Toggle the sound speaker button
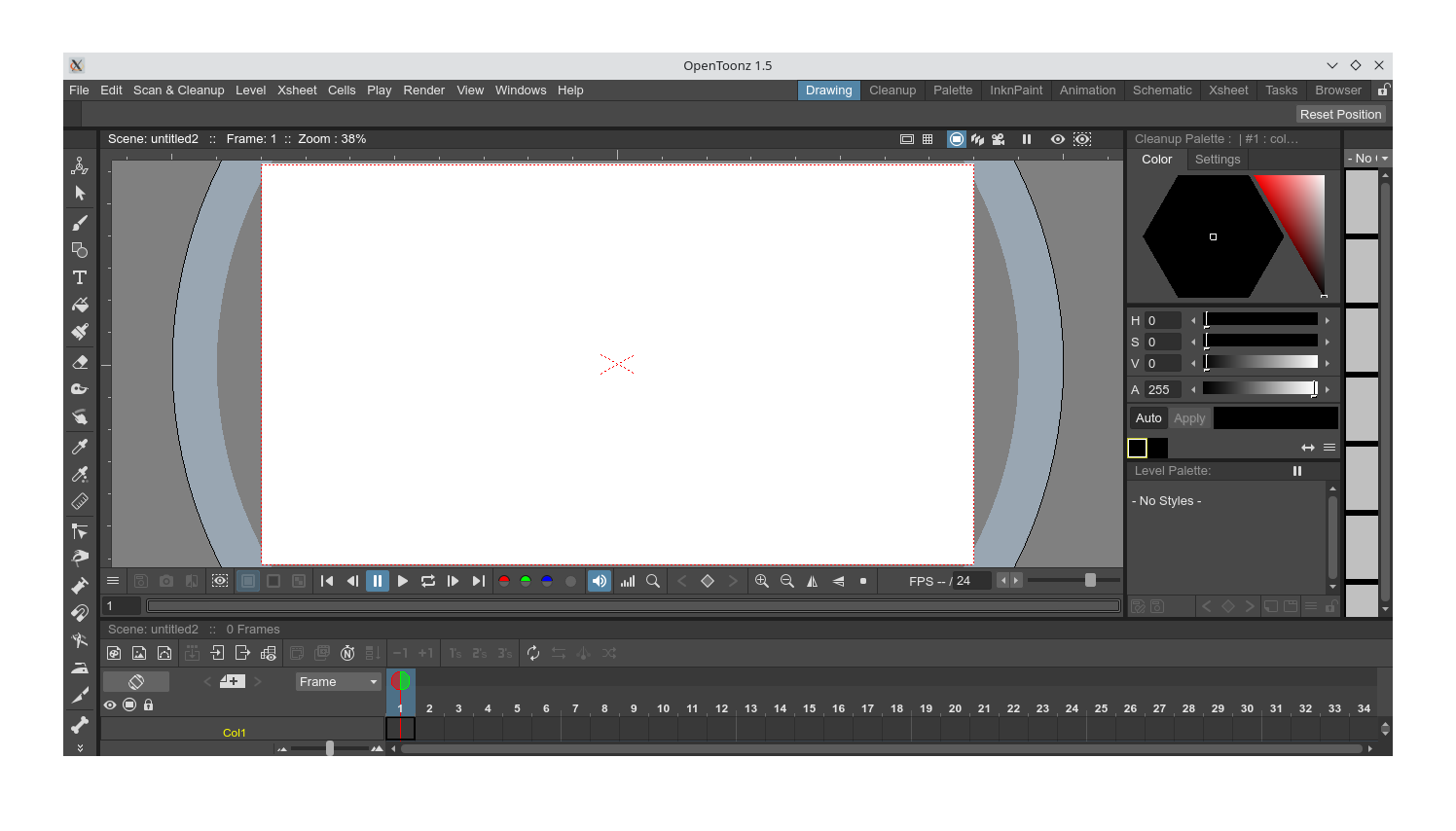Viewport: 1456px width, 831px height. 600,581
